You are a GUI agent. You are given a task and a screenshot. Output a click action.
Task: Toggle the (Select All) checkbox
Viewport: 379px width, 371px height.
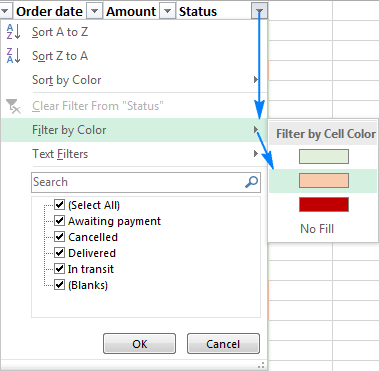[59, 204]
